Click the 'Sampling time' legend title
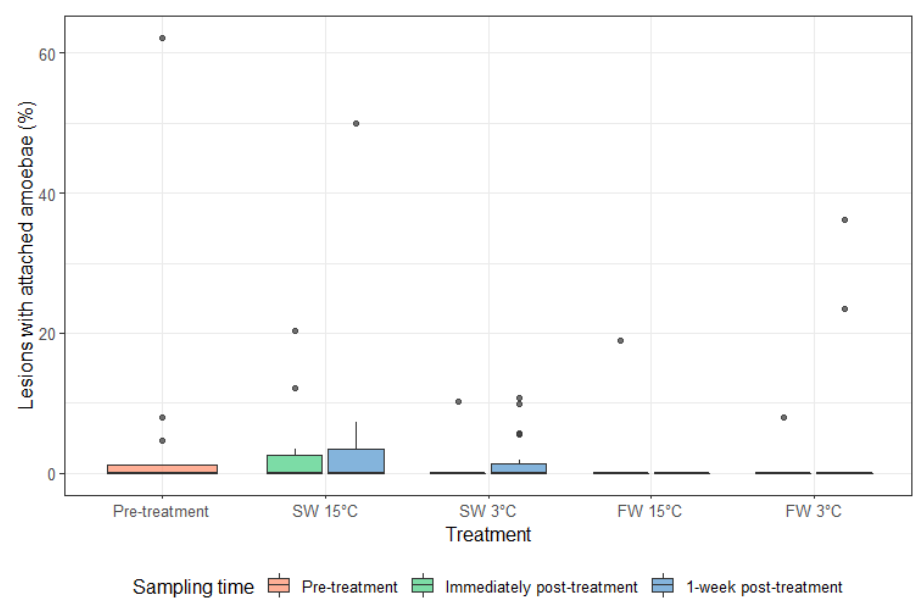 pyautogui.click(x=193, y=587)
